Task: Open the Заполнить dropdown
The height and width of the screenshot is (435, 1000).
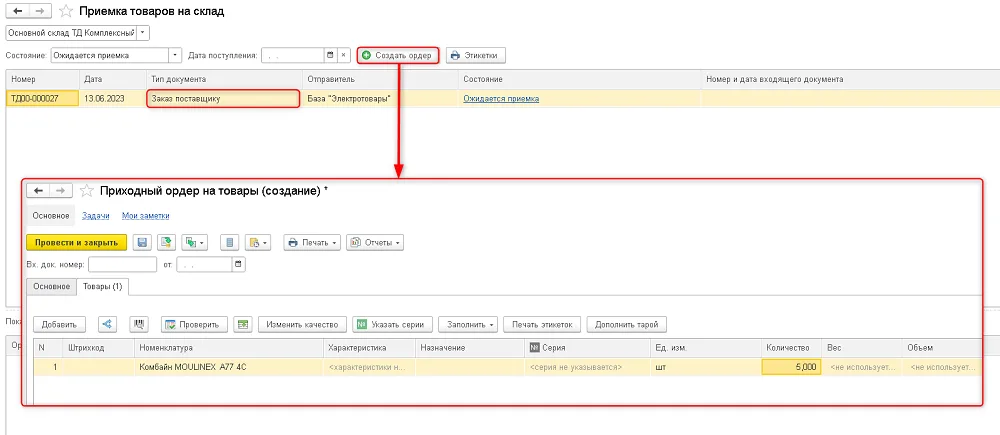Action: click(x=468, y=325)
